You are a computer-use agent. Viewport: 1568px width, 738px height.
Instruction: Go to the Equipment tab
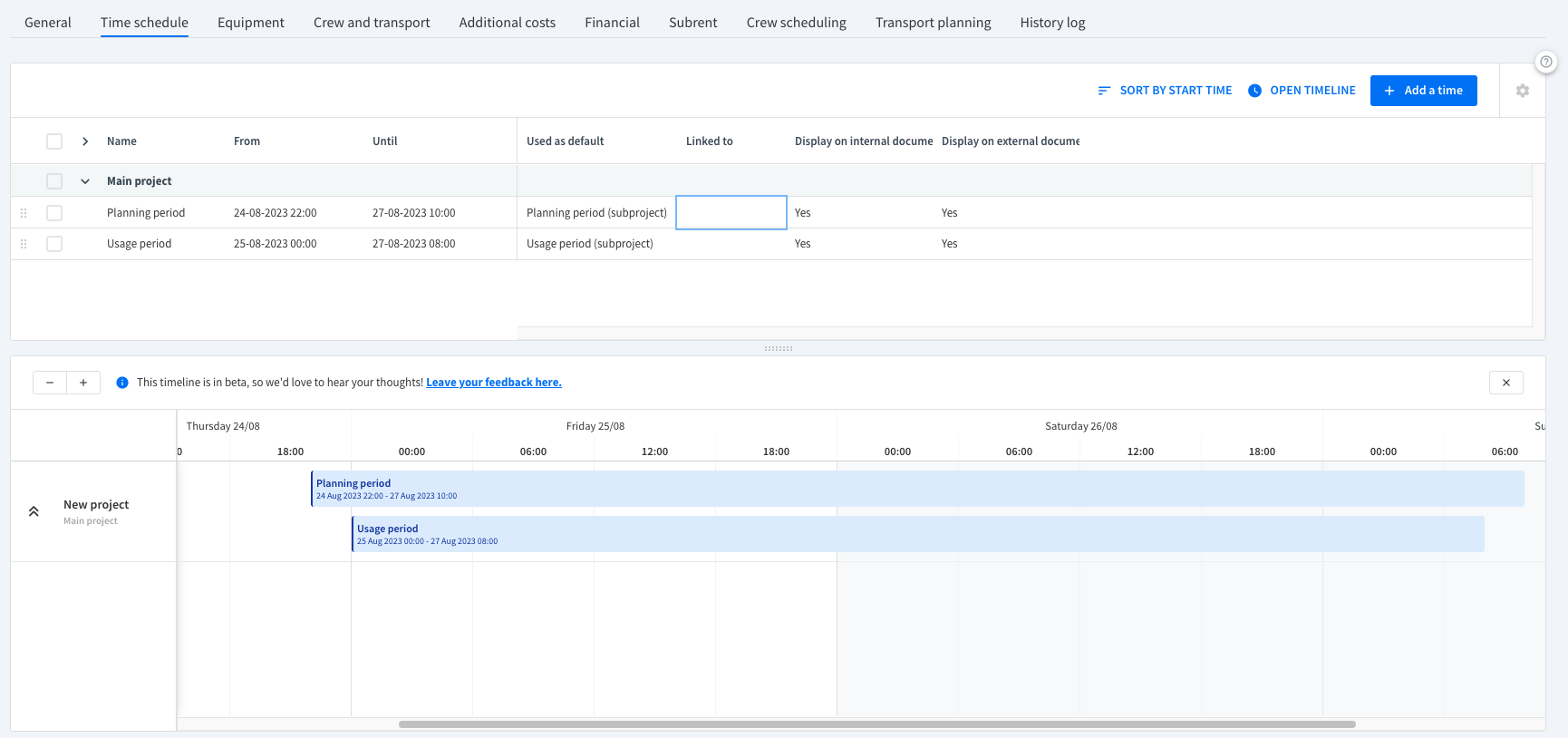pos(251,23)
